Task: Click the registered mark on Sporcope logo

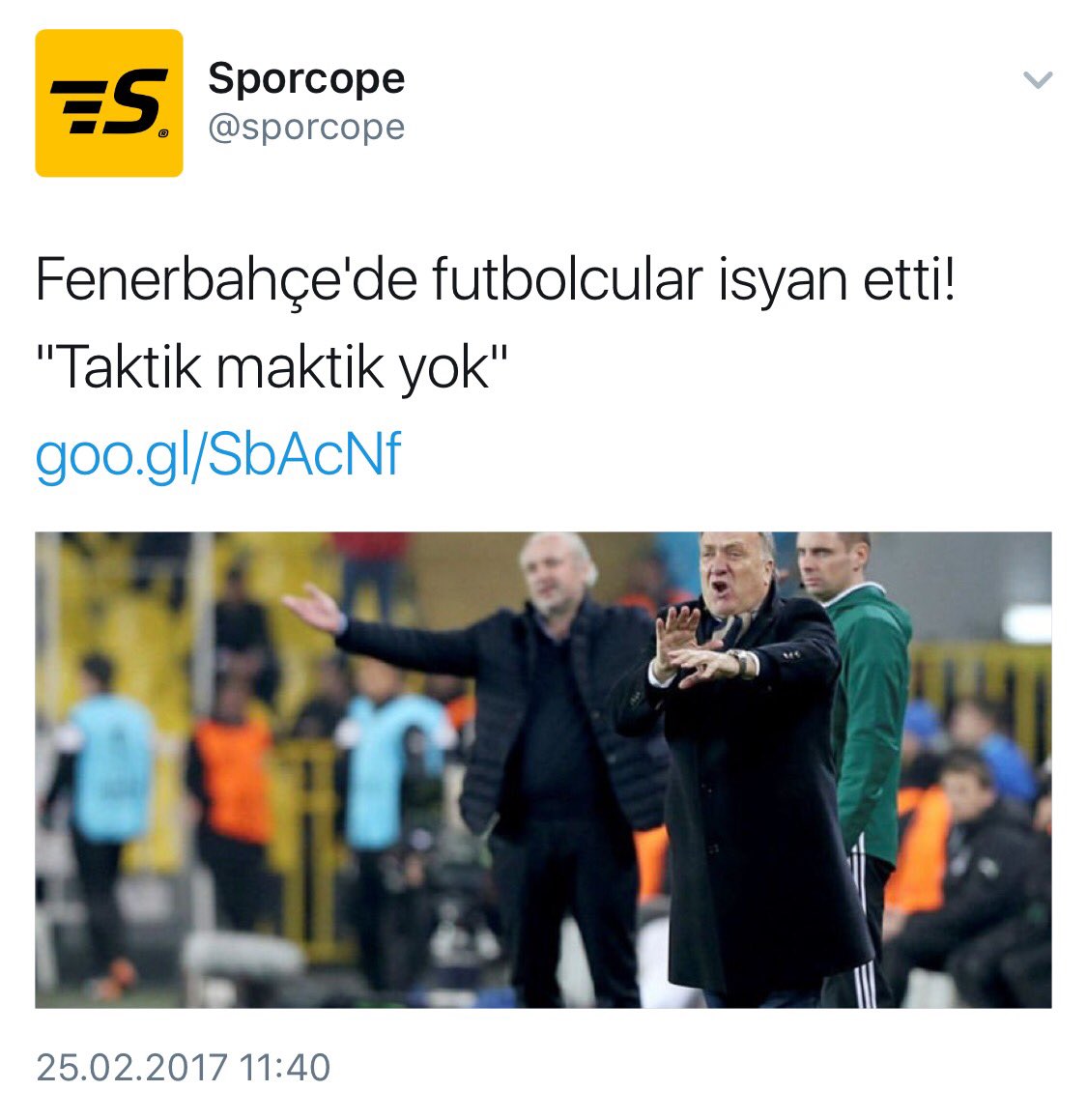Action: click(163, 132)
